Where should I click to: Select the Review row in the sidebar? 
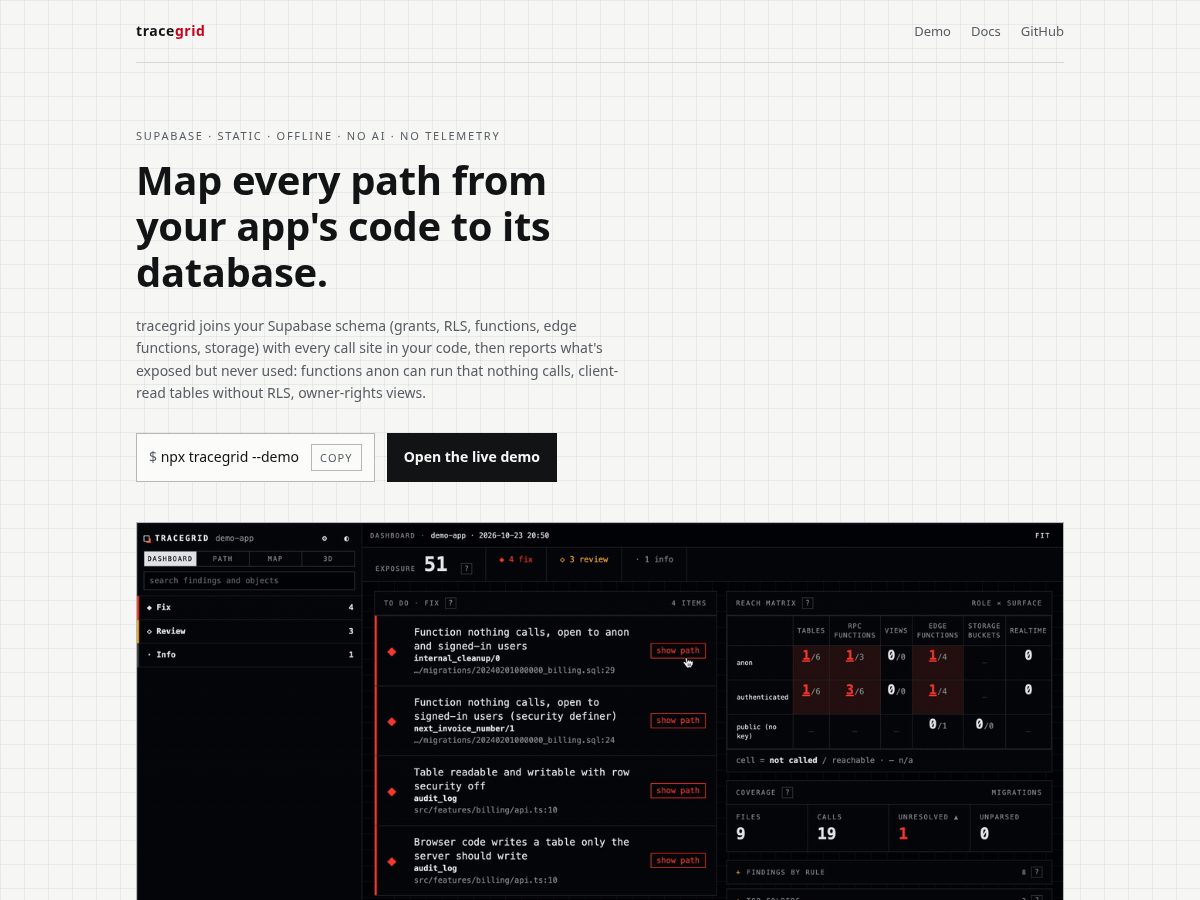(x=249, y=631)
